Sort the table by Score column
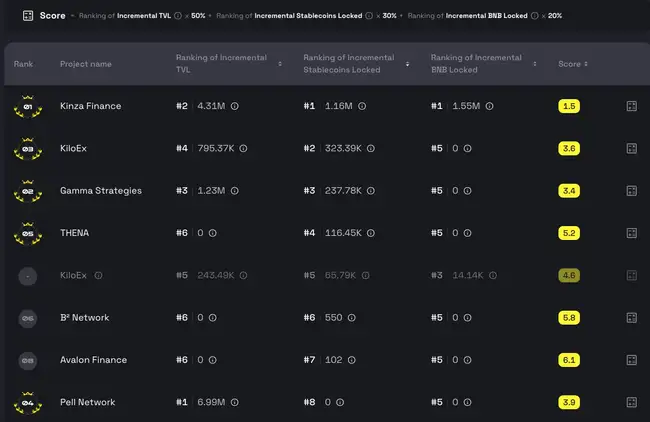 point(585,64)
